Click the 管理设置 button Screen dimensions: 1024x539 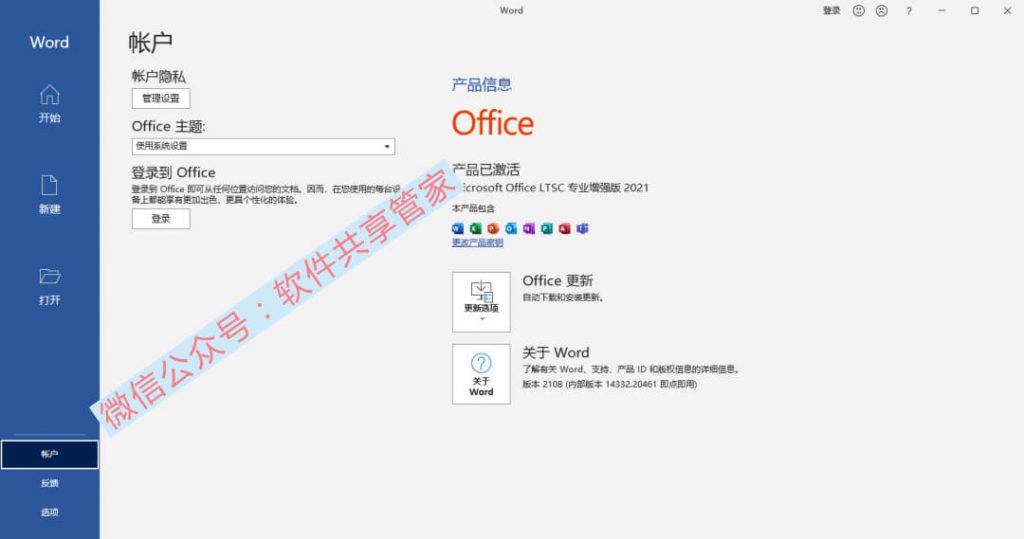[x=161, y=99]
